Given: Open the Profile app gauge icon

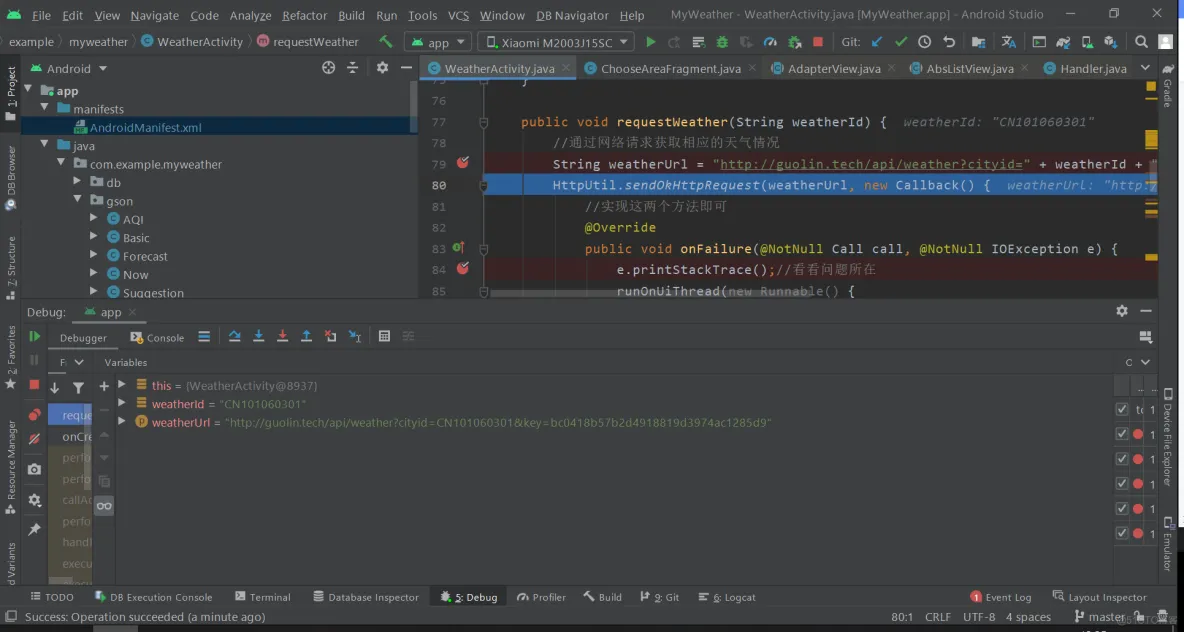Looking at the screenshot, I should 769,42.
